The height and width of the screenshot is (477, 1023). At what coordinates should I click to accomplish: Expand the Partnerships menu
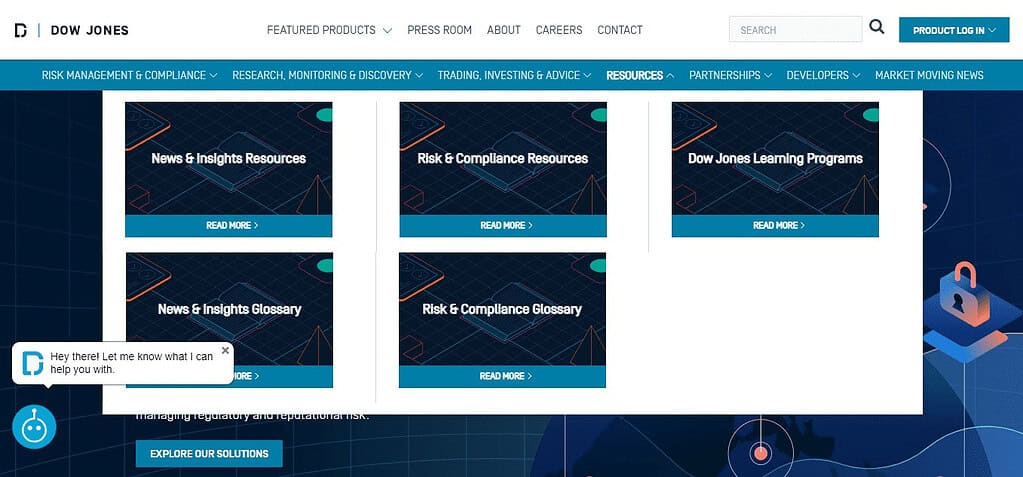point(731,75)
